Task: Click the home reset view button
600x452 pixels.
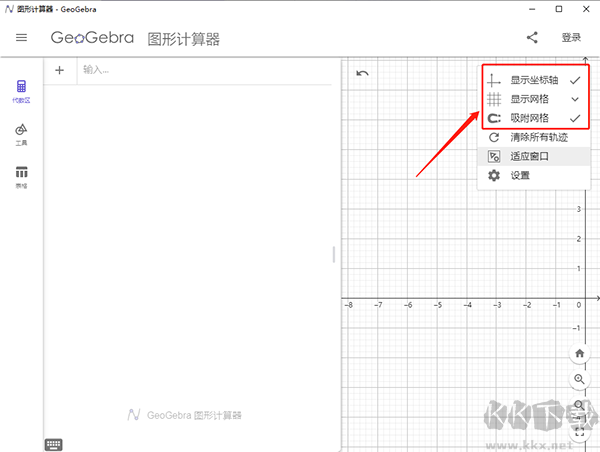Action: point(579,353)
